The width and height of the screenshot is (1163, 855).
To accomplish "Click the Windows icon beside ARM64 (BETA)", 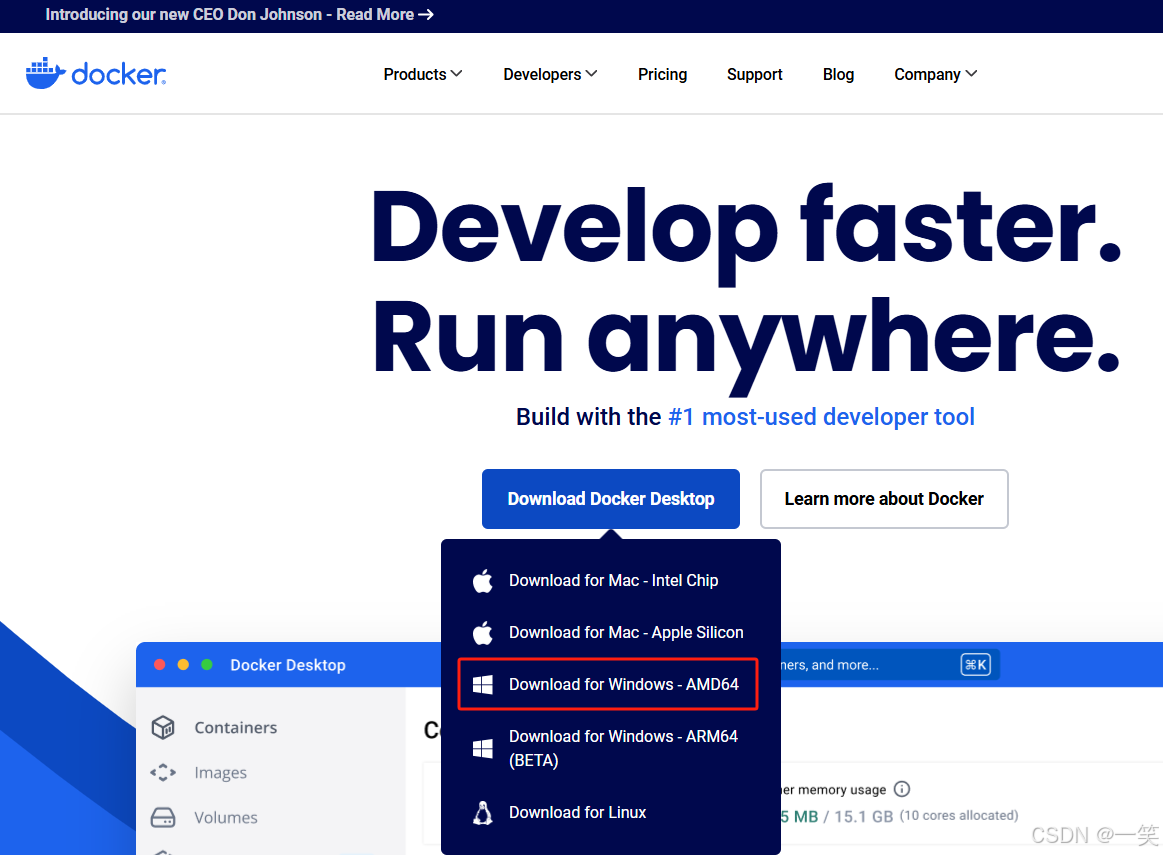I will [x=483, y=748].
